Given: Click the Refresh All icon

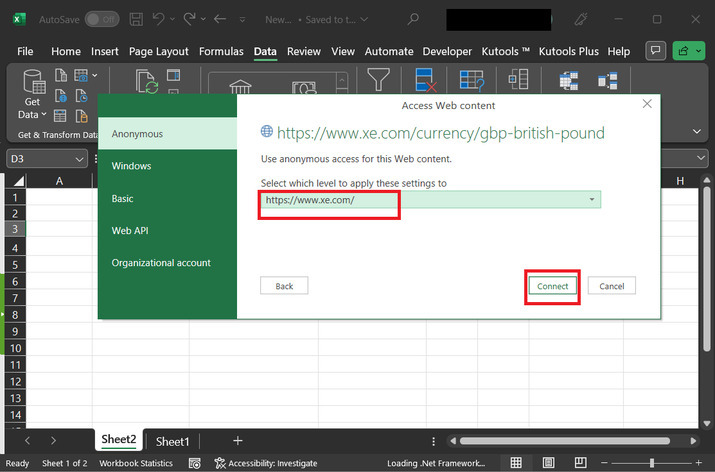Looking at the screenshot, I should click(147, 81).
